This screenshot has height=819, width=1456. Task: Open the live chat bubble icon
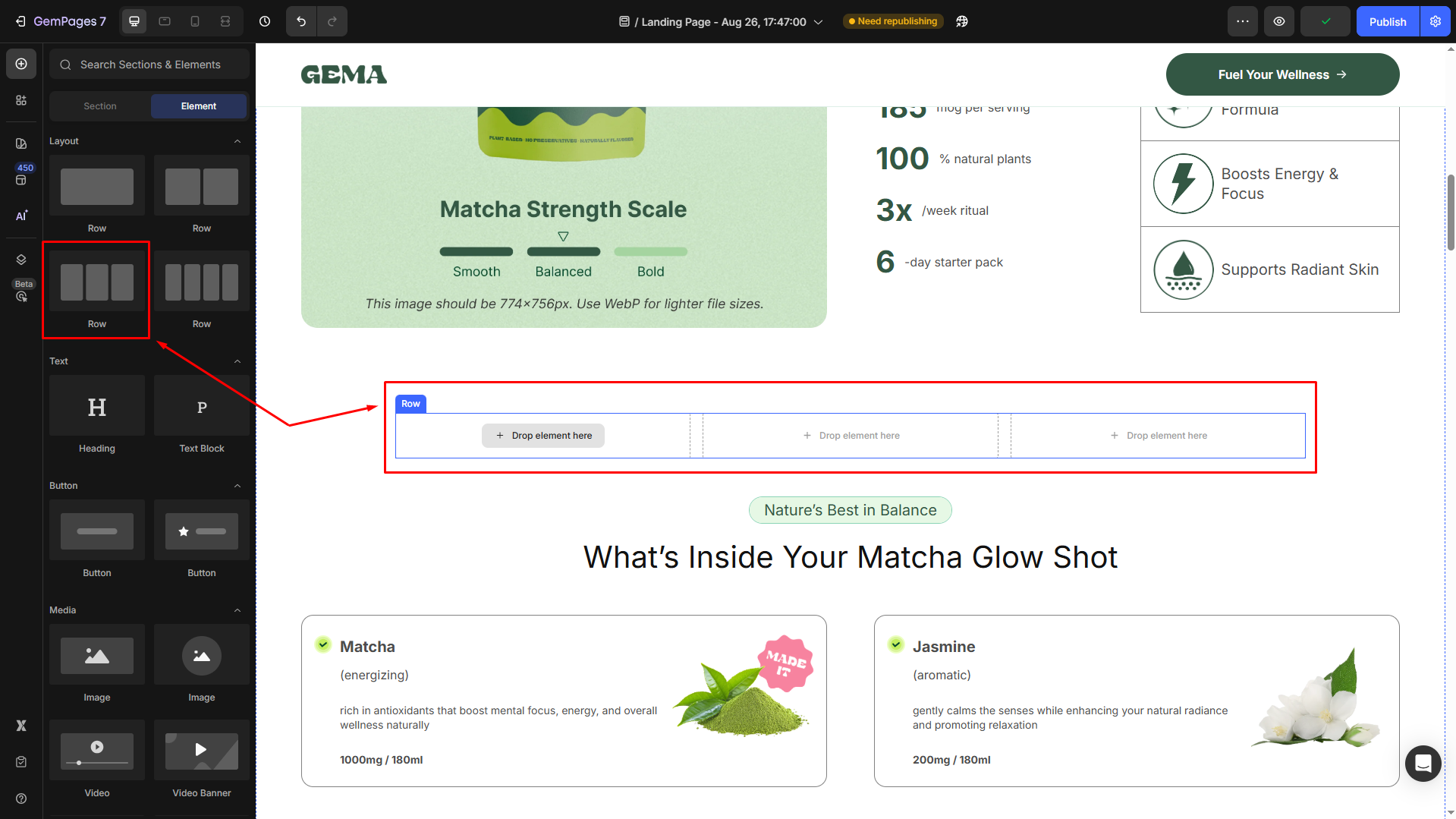tap(1423, 763)
